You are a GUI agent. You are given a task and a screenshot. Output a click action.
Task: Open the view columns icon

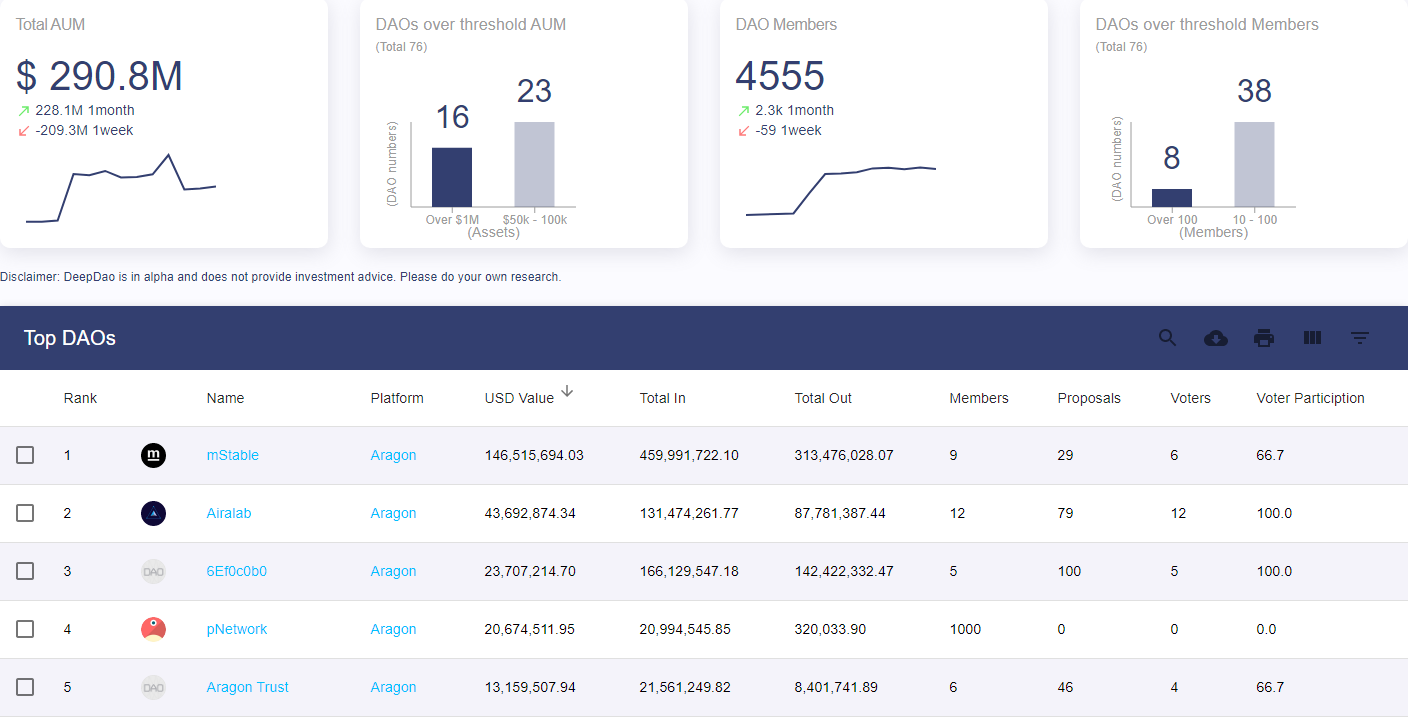click(x=1312, y=338)
